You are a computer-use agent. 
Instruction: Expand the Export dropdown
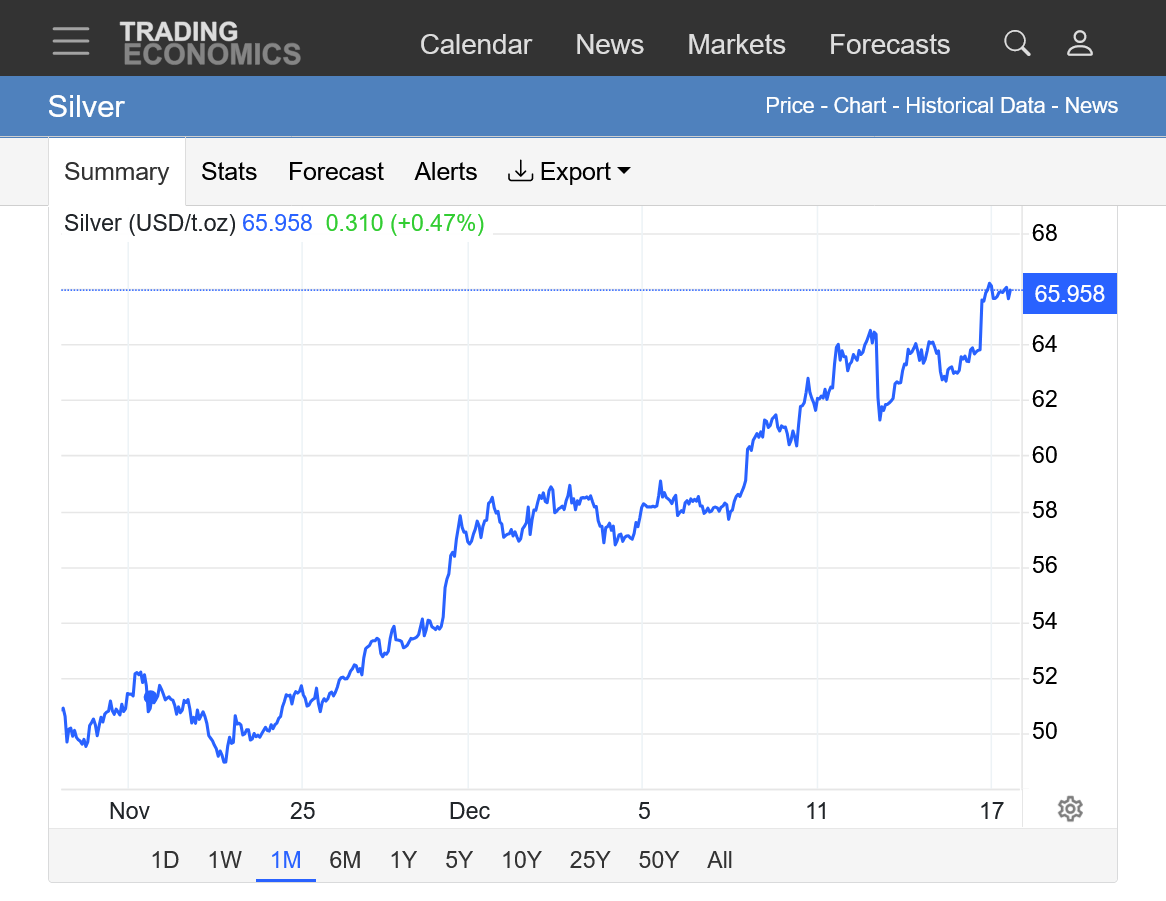pyautogui.click(x=570, y=172)
